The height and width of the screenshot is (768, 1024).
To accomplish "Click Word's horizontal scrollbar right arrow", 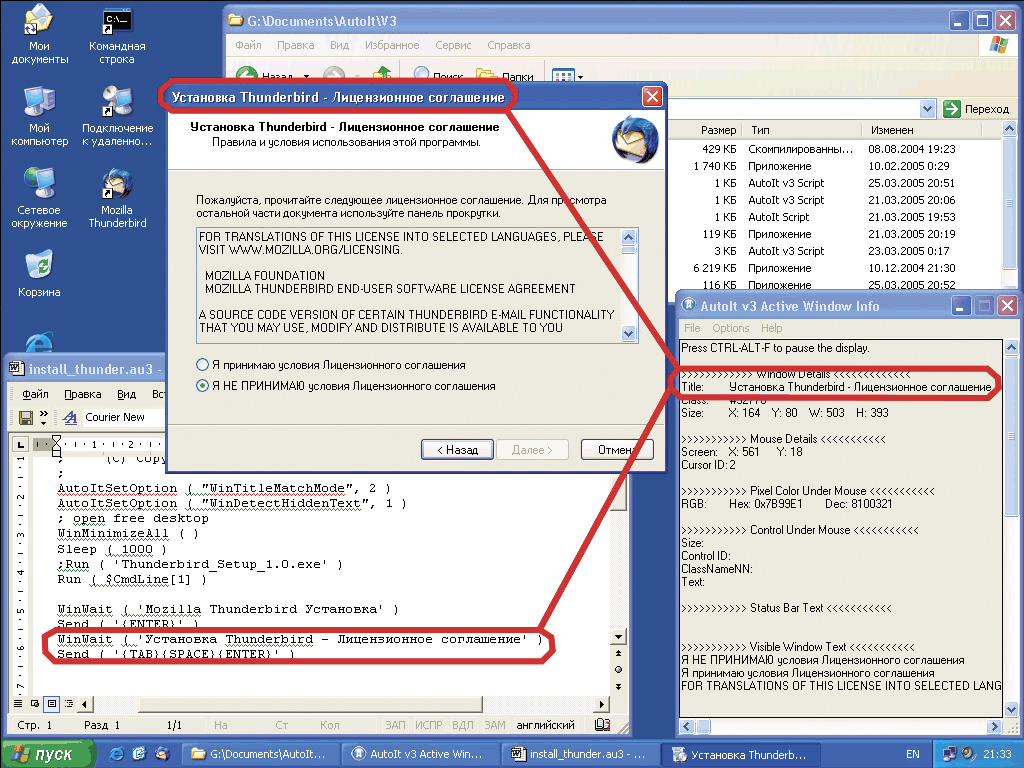I will (601, 704).
